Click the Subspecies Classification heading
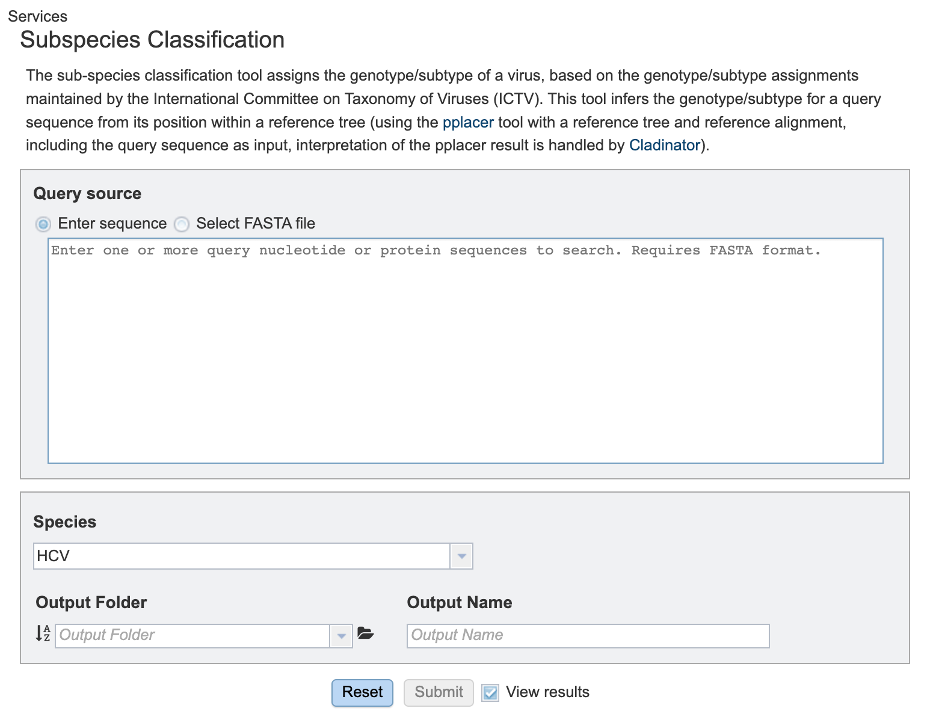 tap(152, 40)
